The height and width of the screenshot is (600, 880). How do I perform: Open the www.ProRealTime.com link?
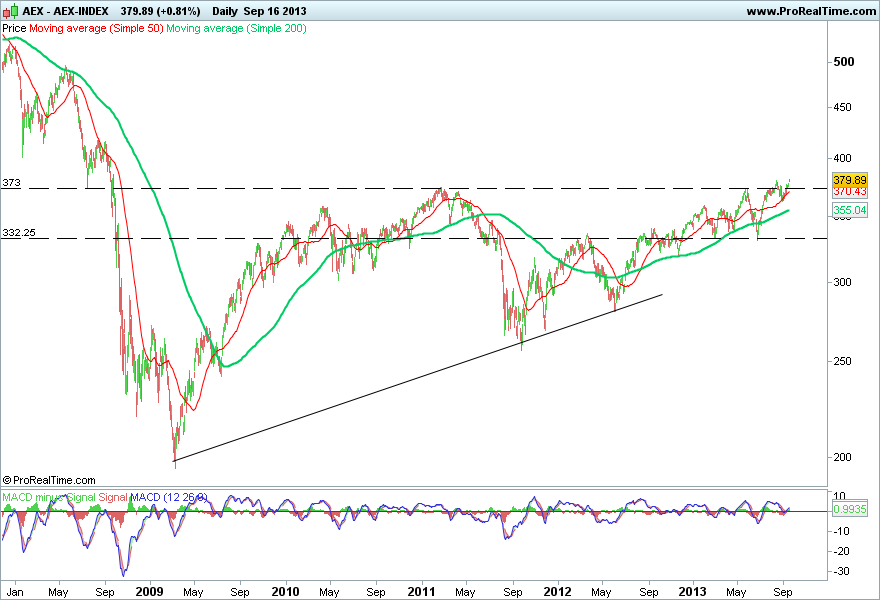point(811,11)
